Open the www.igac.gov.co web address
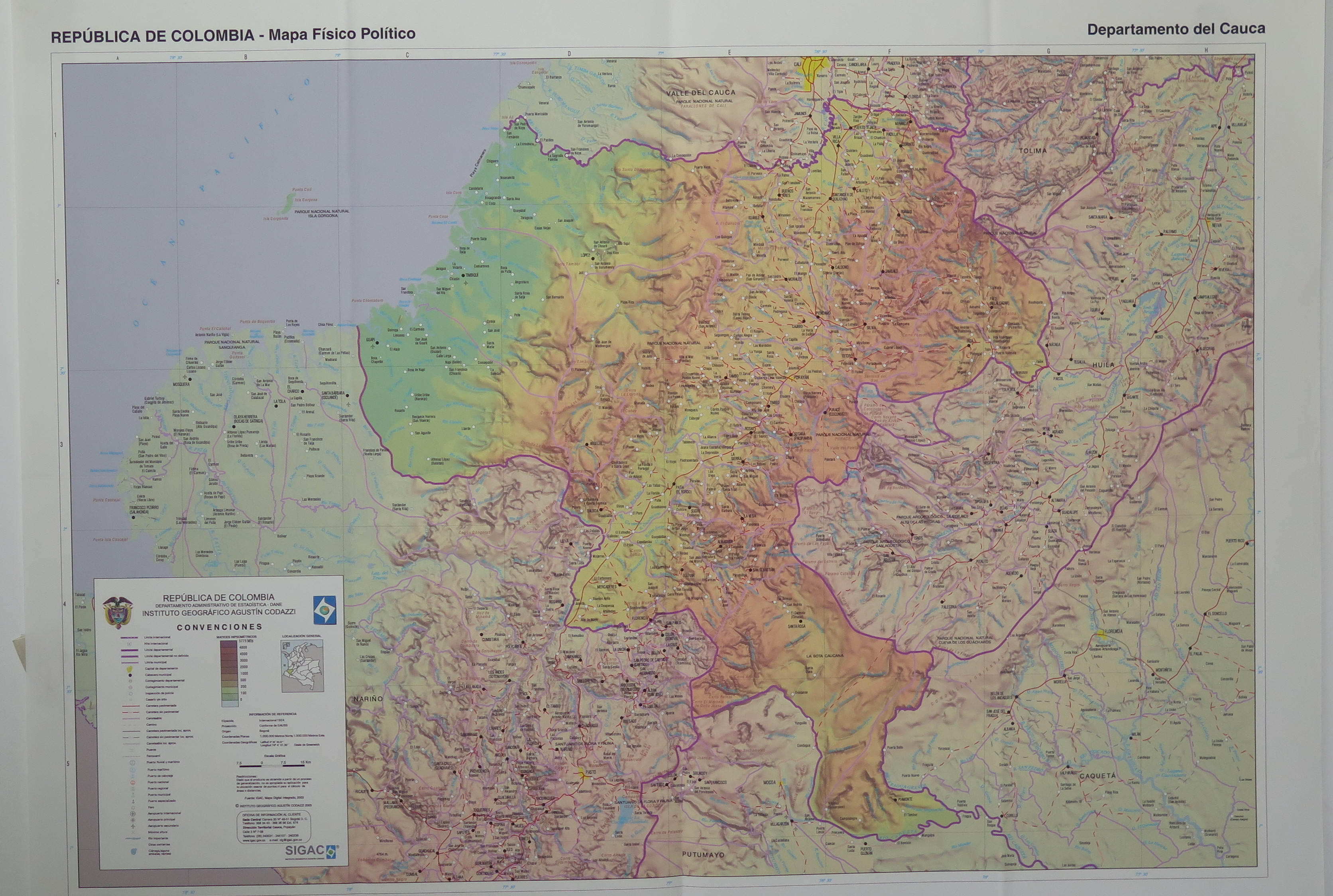 point(254,841)
